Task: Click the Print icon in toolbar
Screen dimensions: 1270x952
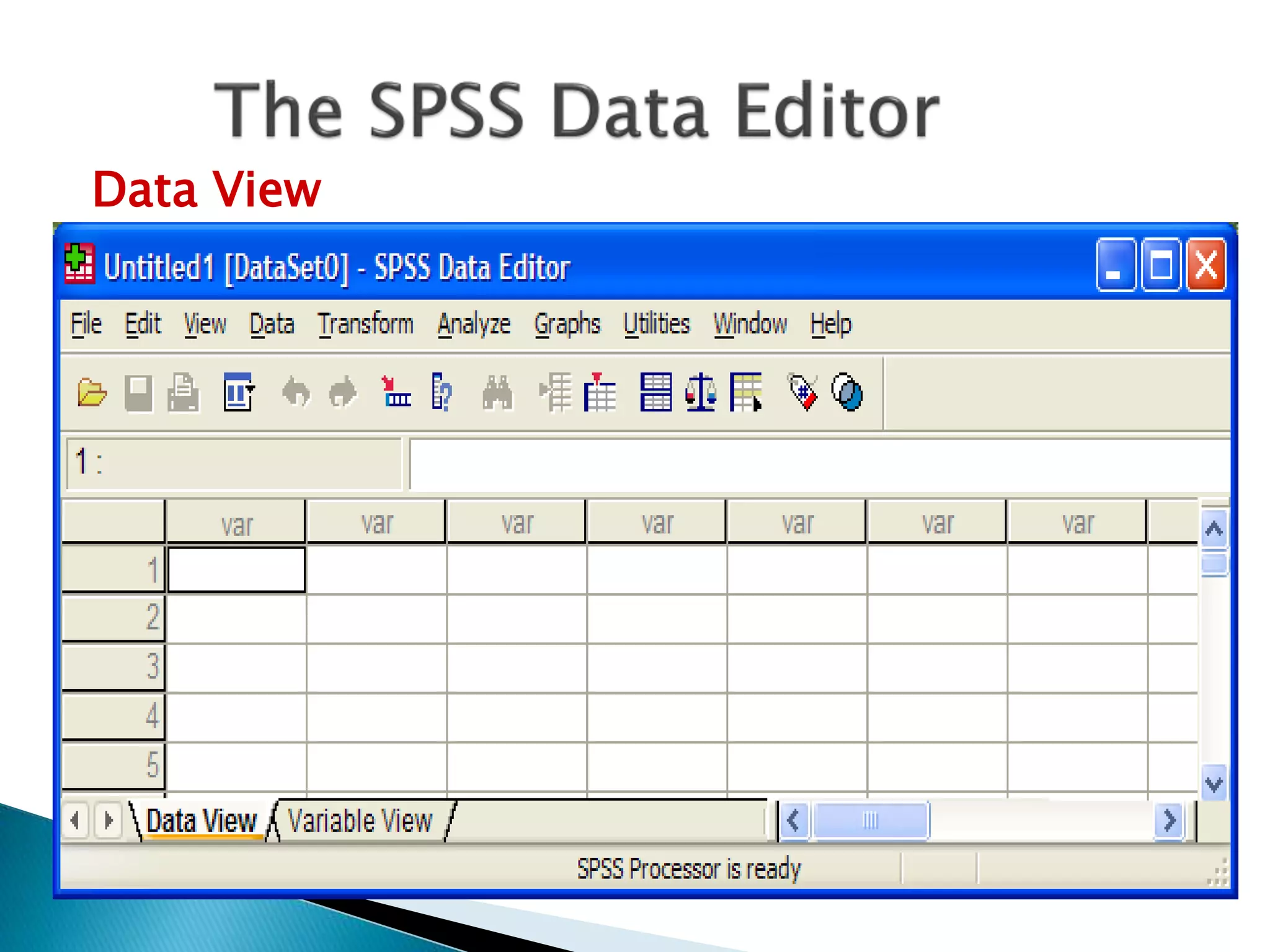Action: tap(184, 392)
